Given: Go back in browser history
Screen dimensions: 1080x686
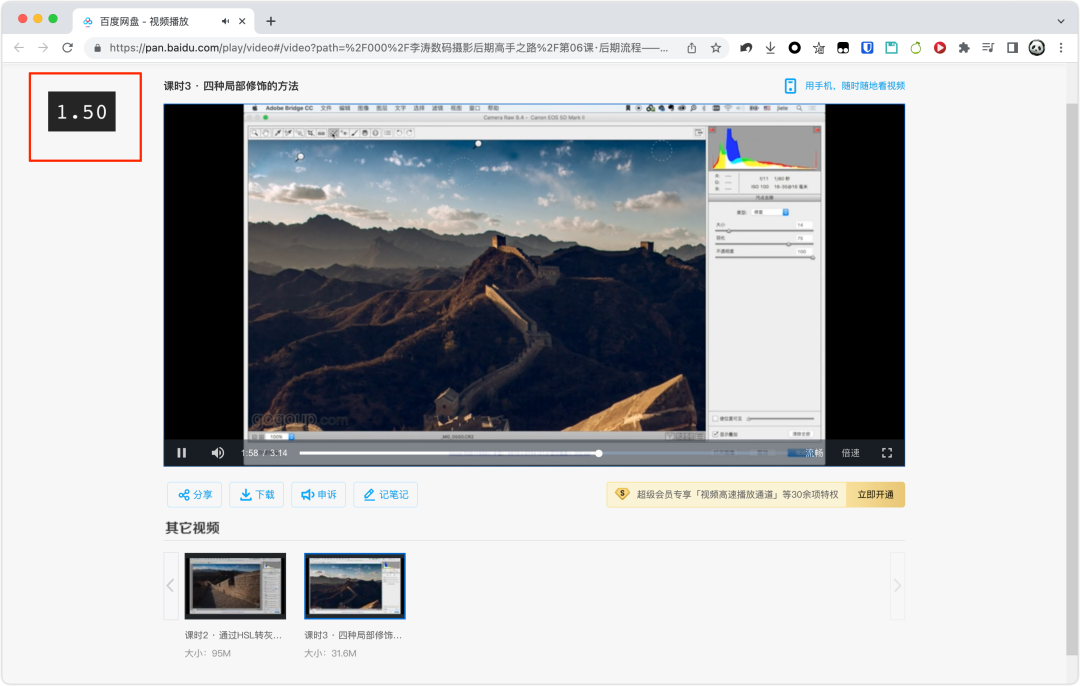Looking at the screenshot, I should (19, 48).
